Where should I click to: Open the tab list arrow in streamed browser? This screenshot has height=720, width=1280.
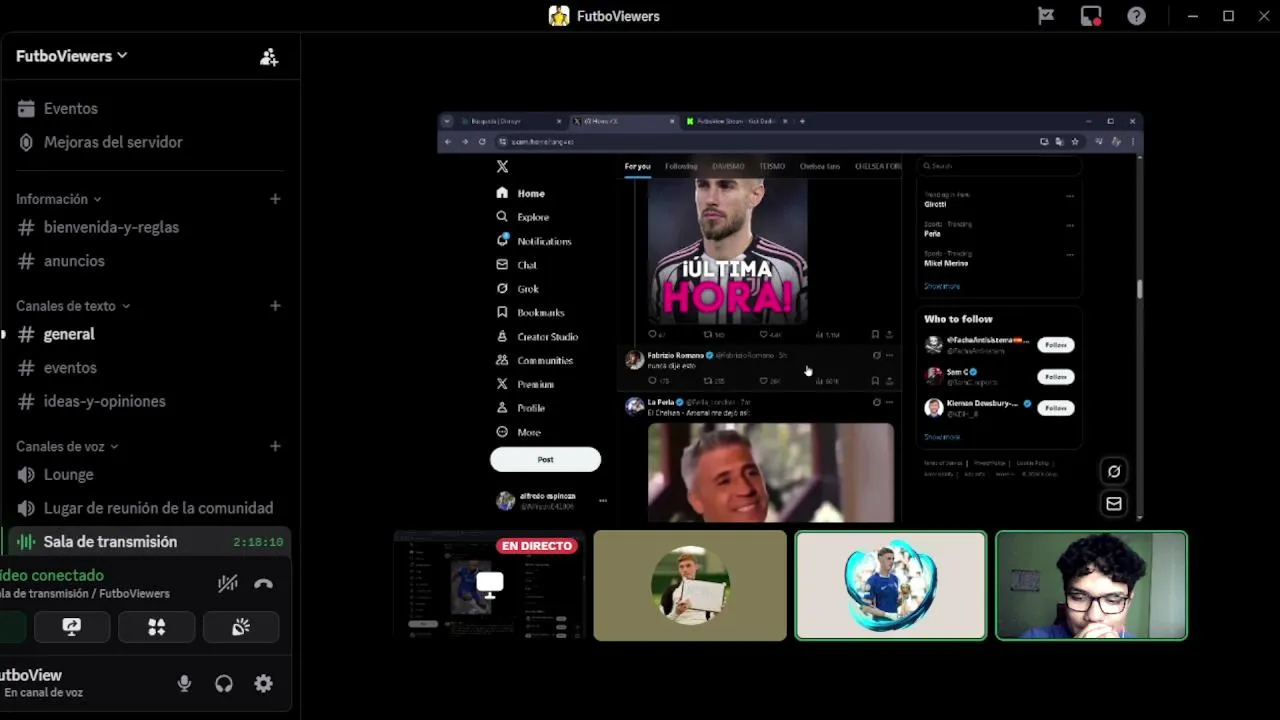click(x=447, y=121)
